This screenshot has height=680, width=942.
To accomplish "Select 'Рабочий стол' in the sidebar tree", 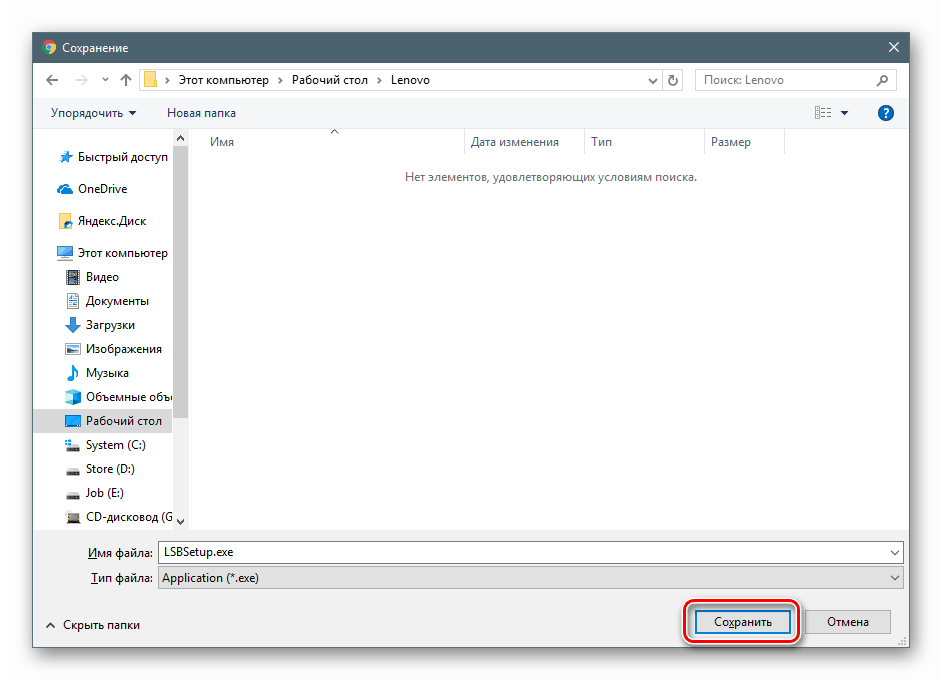I will tap(103, 421).
